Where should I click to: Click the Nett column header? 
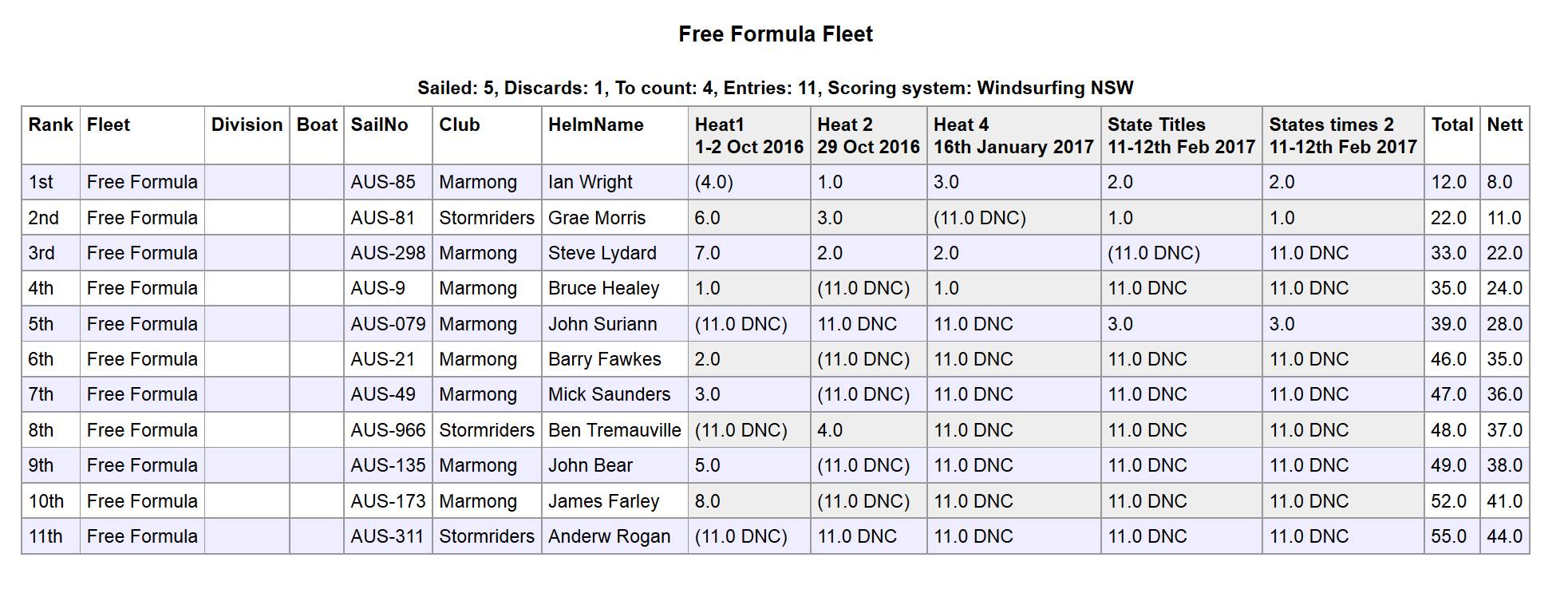pyautogui.click(x=1504, y=125)
